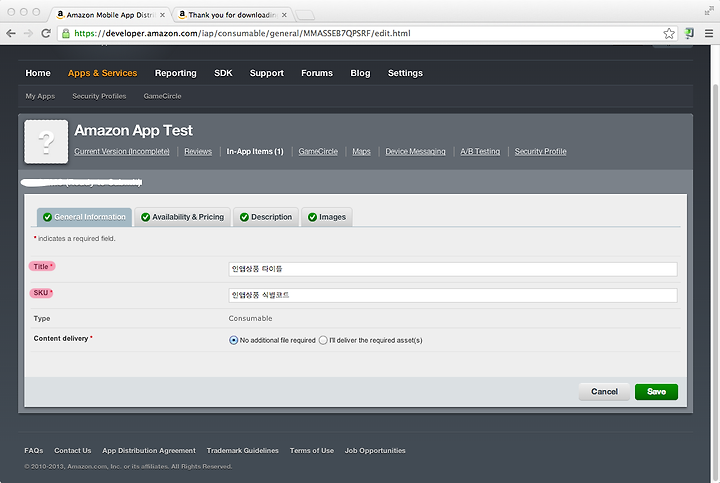Click the Title field label
720x483 pixels.
[42, 266]
